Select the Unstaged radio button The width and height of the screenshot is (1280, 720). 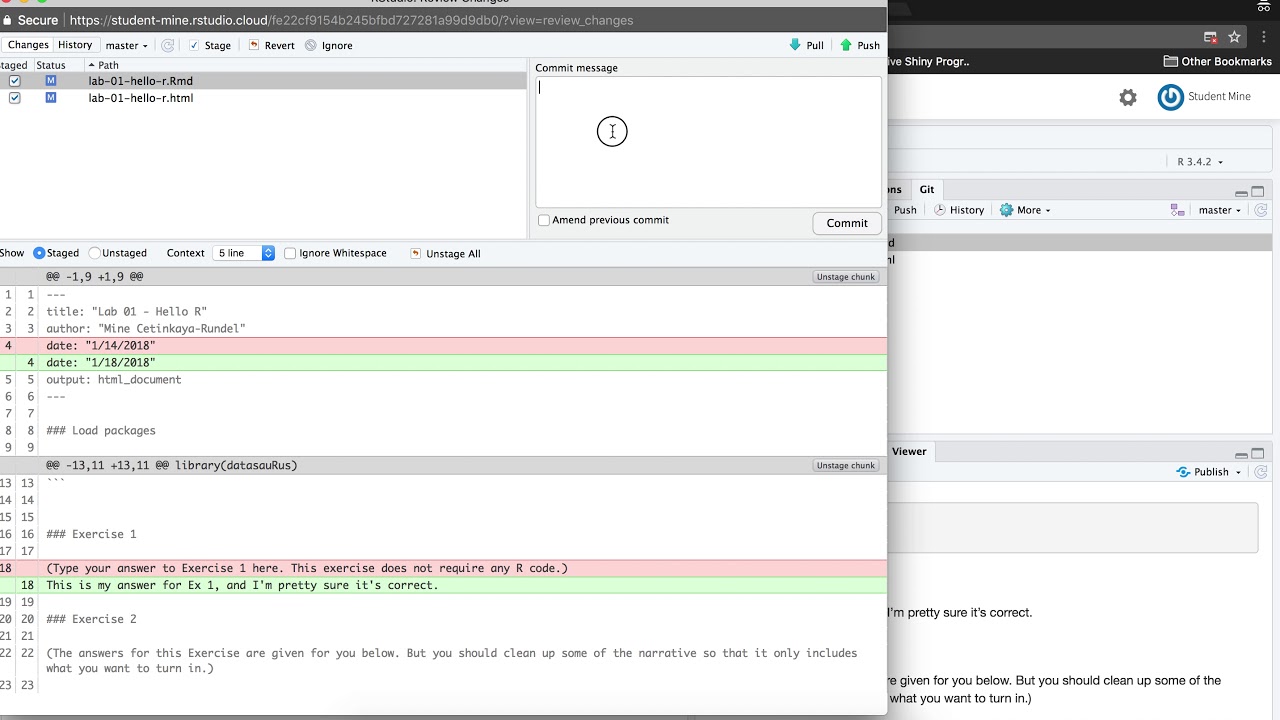[95, 253]
